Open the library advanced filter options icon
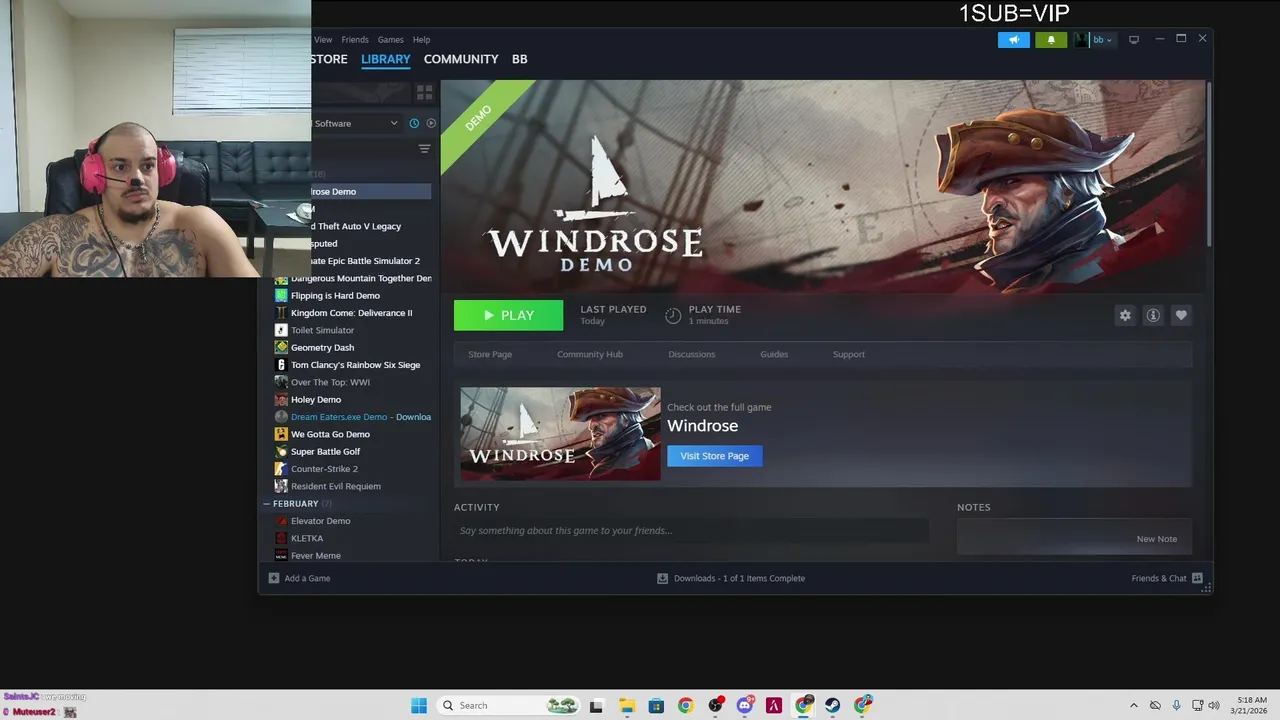The image size is (1280, 720). [x=424, y=149]
